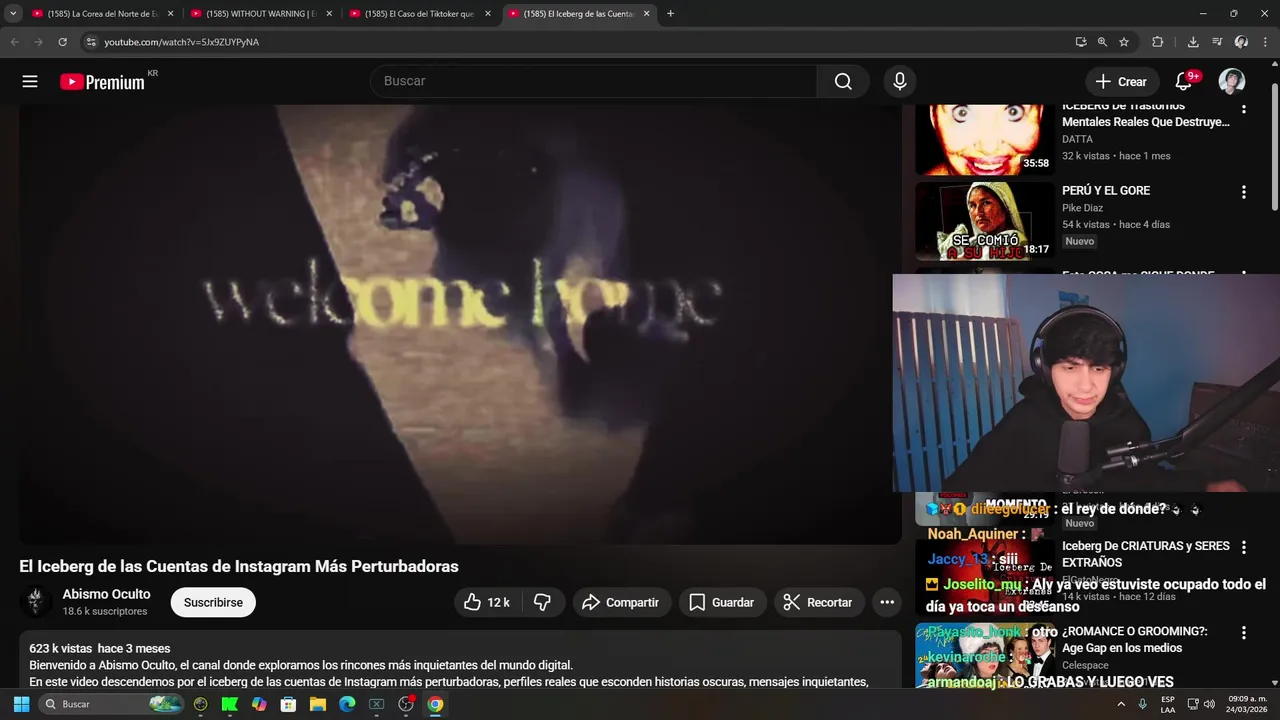Open ESP LAA keyboard language switcher

[x=1168, y=704]
